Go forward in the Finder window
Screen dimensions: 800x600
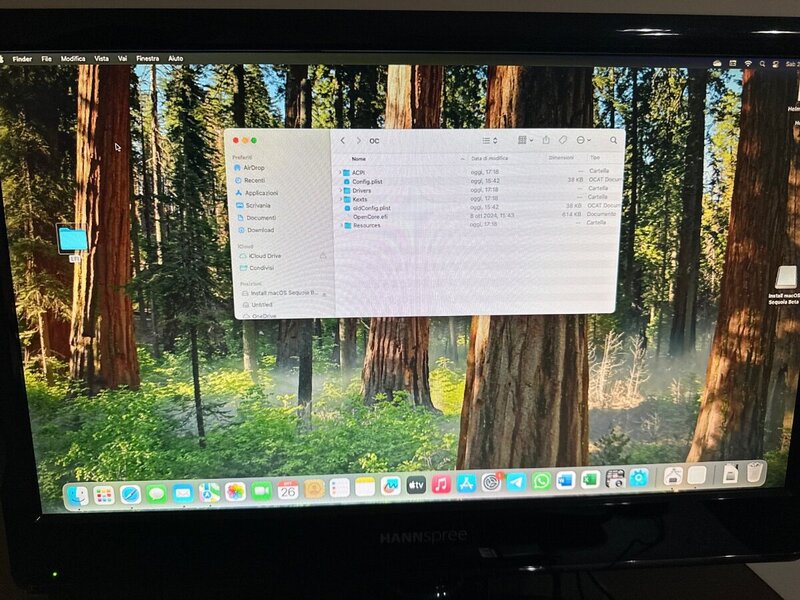click(359, 140)
